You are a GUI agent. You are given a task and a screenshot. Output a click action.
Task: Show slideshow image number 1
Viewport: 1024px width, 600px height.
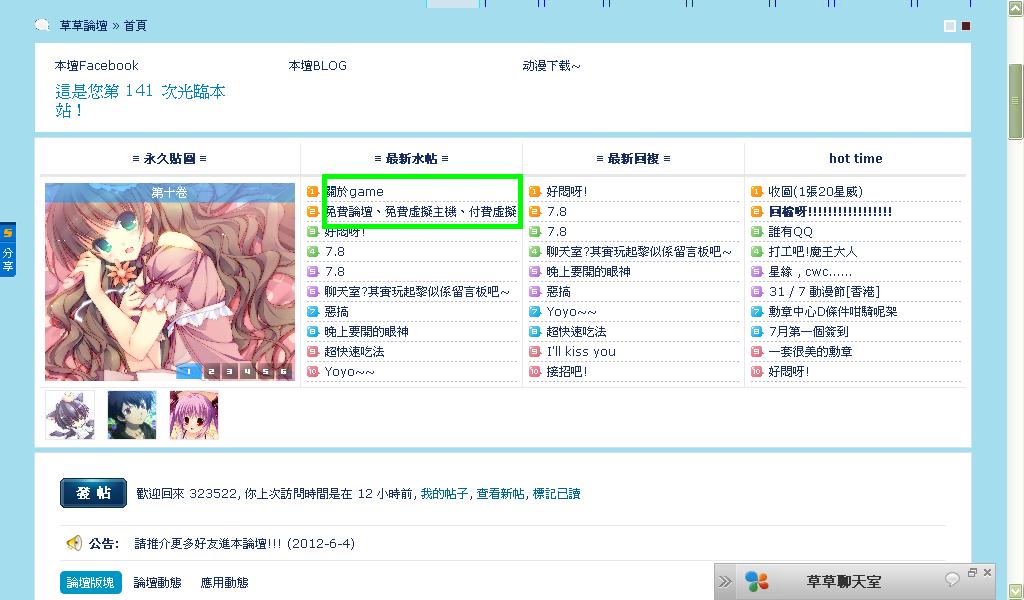click(189, 371)
